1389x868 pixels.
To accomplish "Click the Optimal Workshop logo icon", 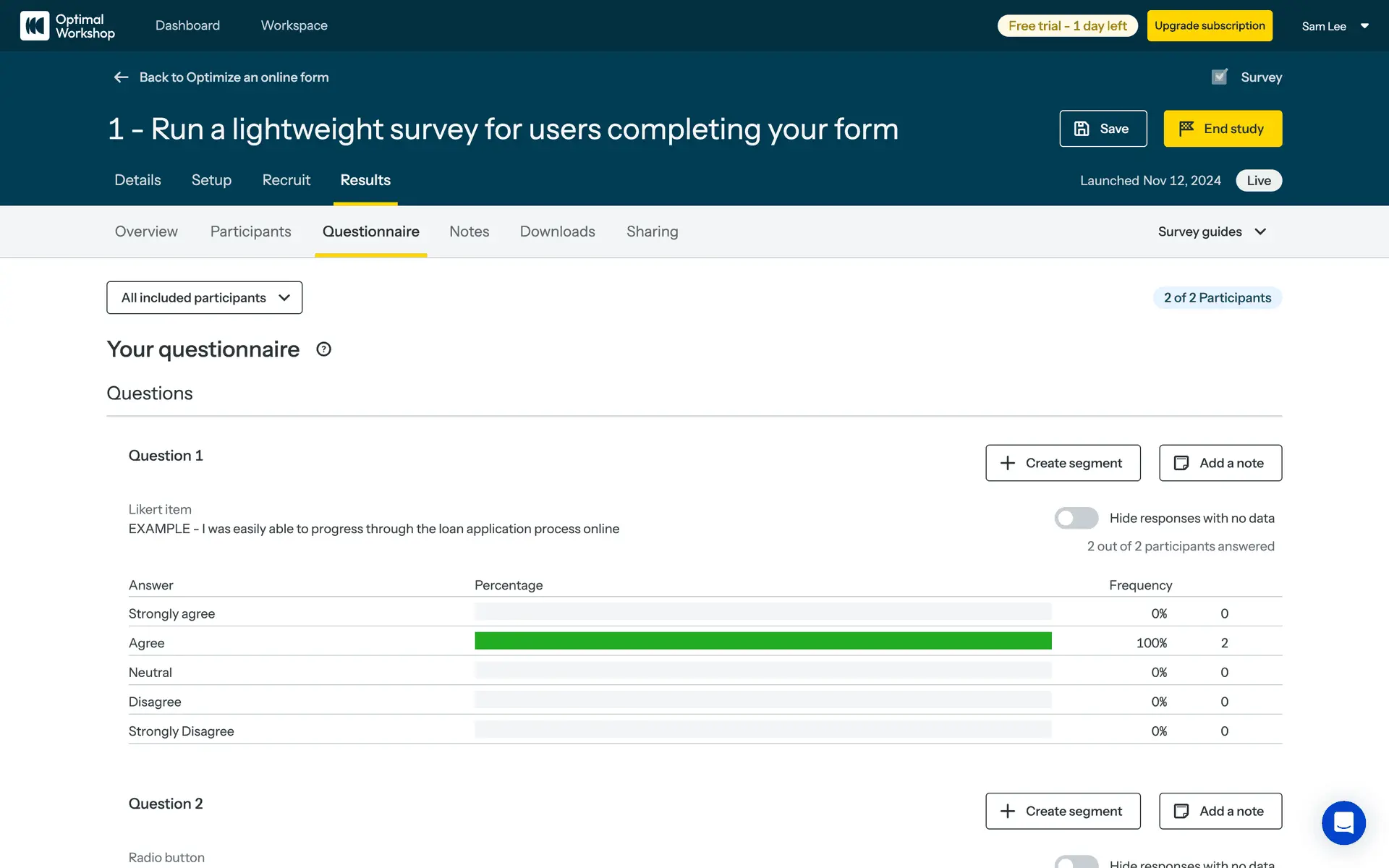I will pyautogui.click(x=35, y=26).
